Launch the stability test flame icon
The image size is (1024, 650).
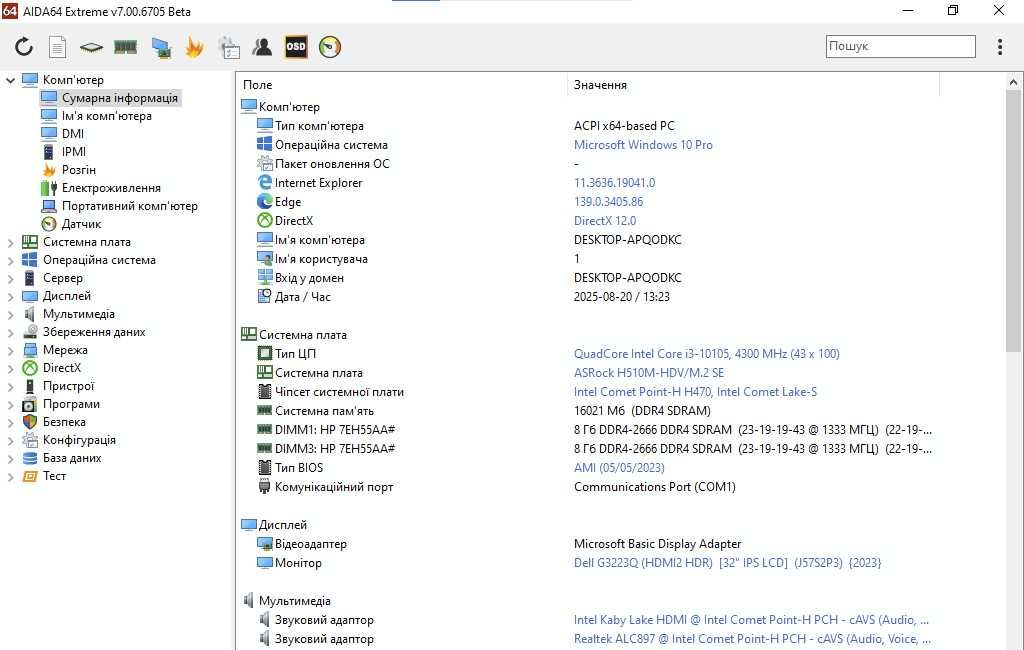(x=195, y=47)
